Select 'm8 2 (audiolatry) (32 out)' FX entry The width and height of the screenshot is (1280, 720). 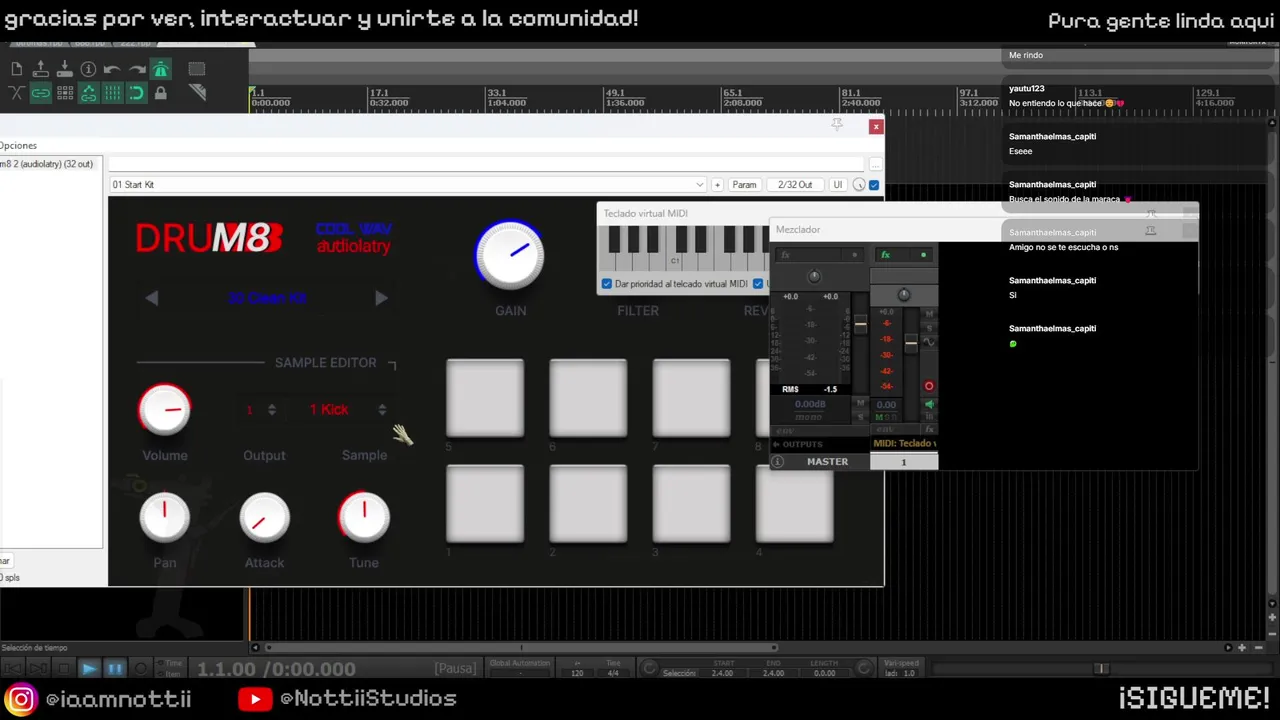coord(47,164)
